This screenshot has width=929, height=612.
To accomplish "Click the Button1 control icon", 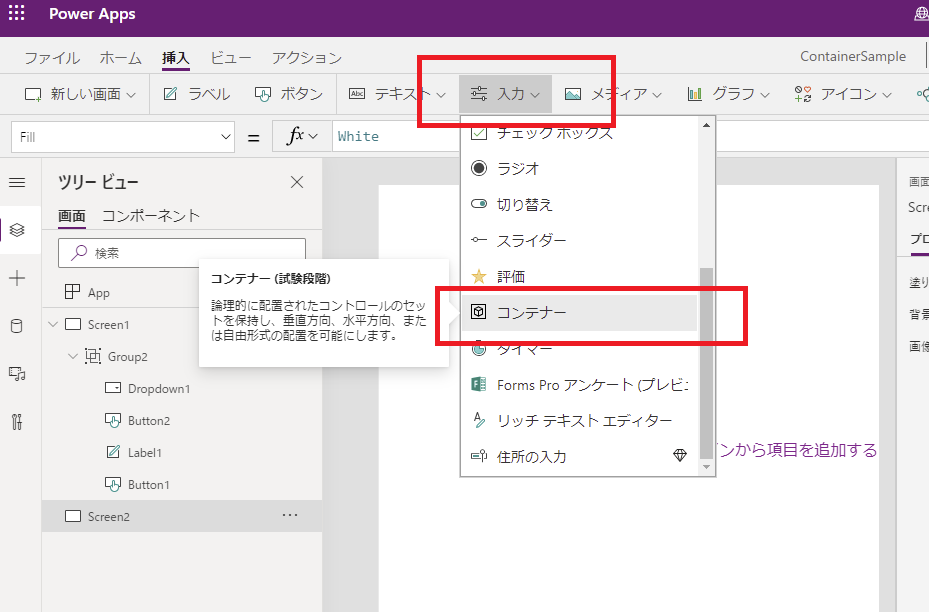I will click(x=113, y=484).
